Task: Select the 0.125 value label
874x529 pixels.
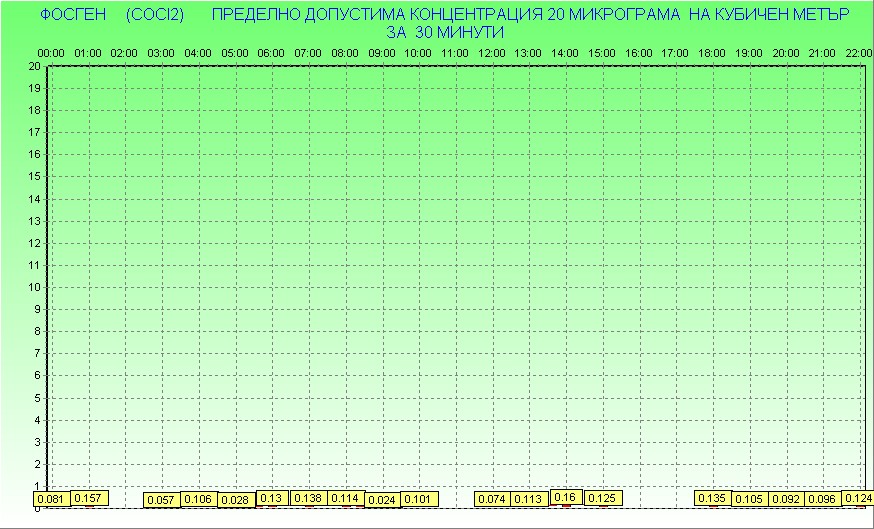Action: pos(603,498)
